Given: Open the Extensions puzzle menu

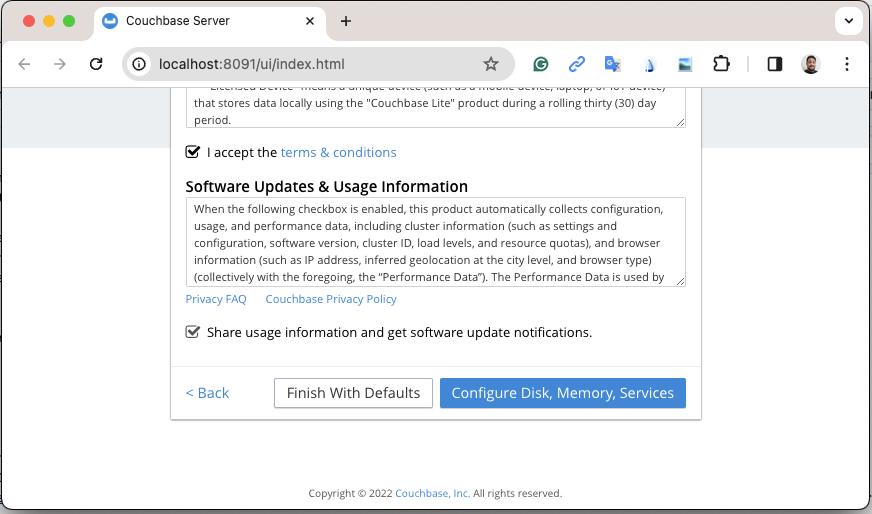Looking at the screenshot, I should point(721,64).
